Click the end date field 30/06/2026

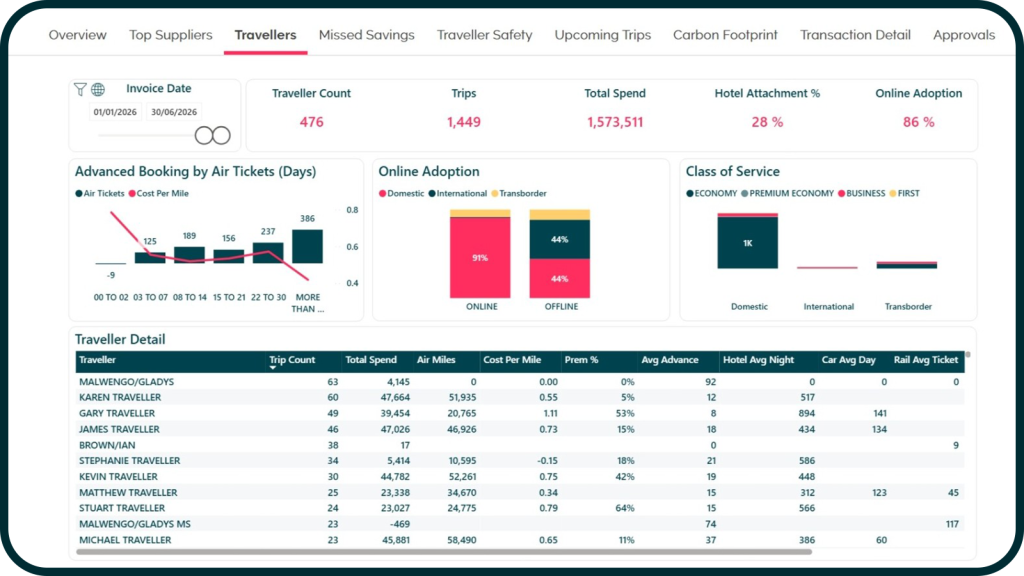tap(174, 112)
